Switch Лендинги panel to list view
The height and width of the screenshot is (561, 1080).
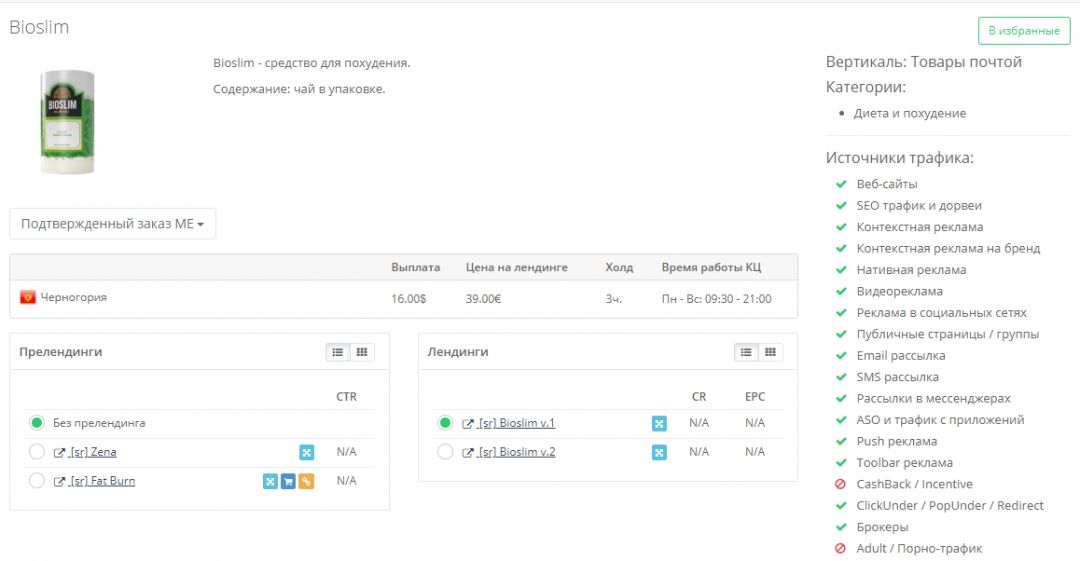(746, 352)
